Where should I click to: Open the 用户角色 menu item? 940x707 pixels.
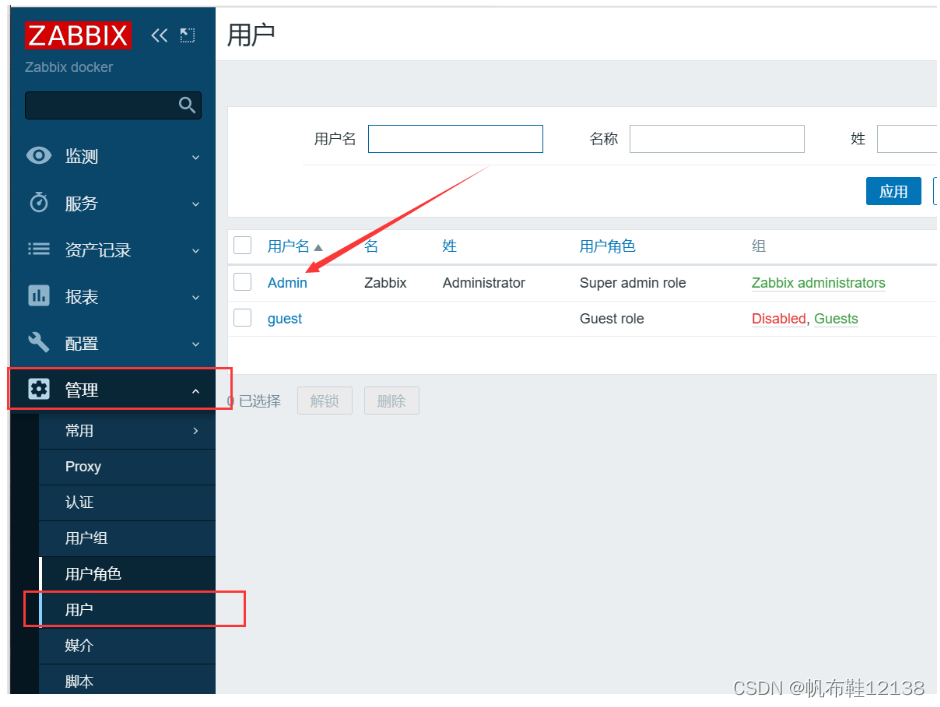click(127, 574)
